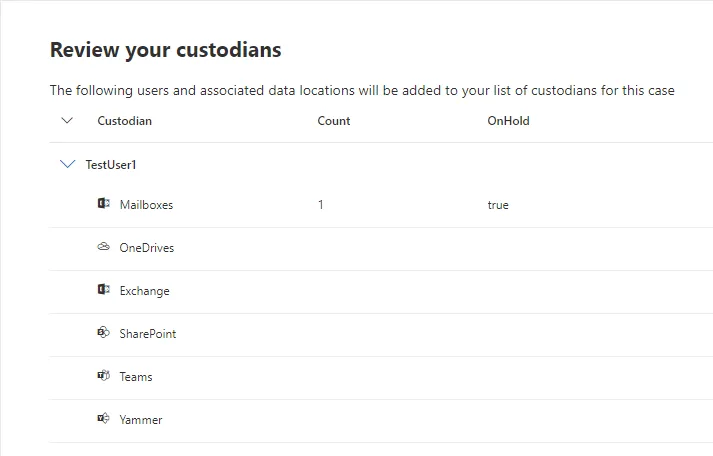713x456 pixels.
Task: Select the Teams row label
Action: (x=136, y=377)
